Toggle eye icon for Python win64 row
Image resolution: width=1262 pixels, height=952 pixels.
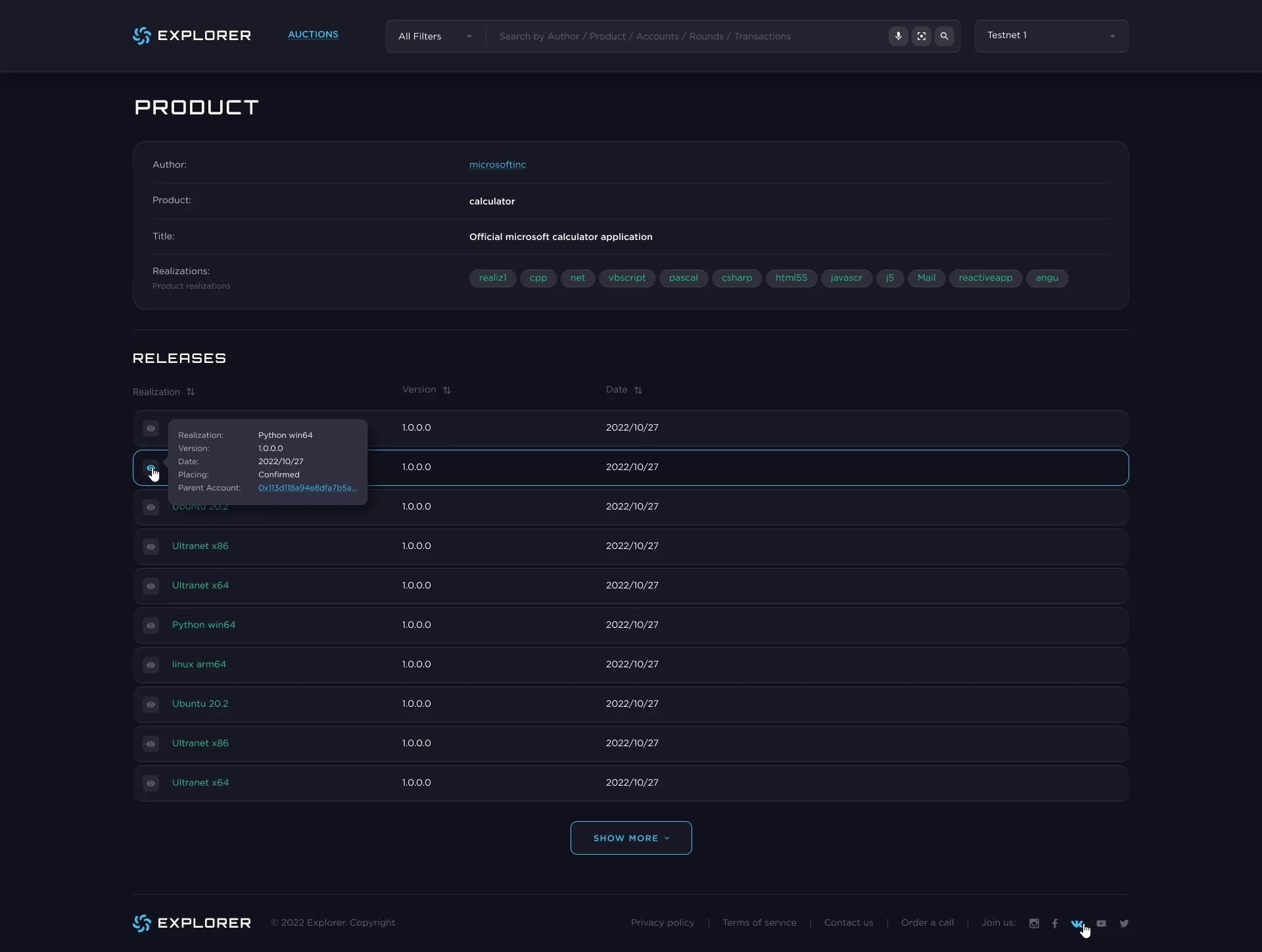pyautogui.click(x=151, y=625)
